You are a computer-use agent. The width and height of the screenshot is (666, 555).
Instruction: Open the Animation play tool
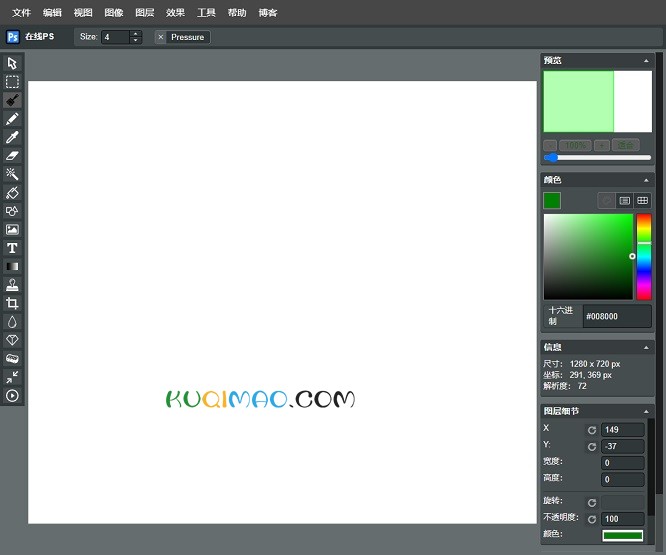pos(12,396)
